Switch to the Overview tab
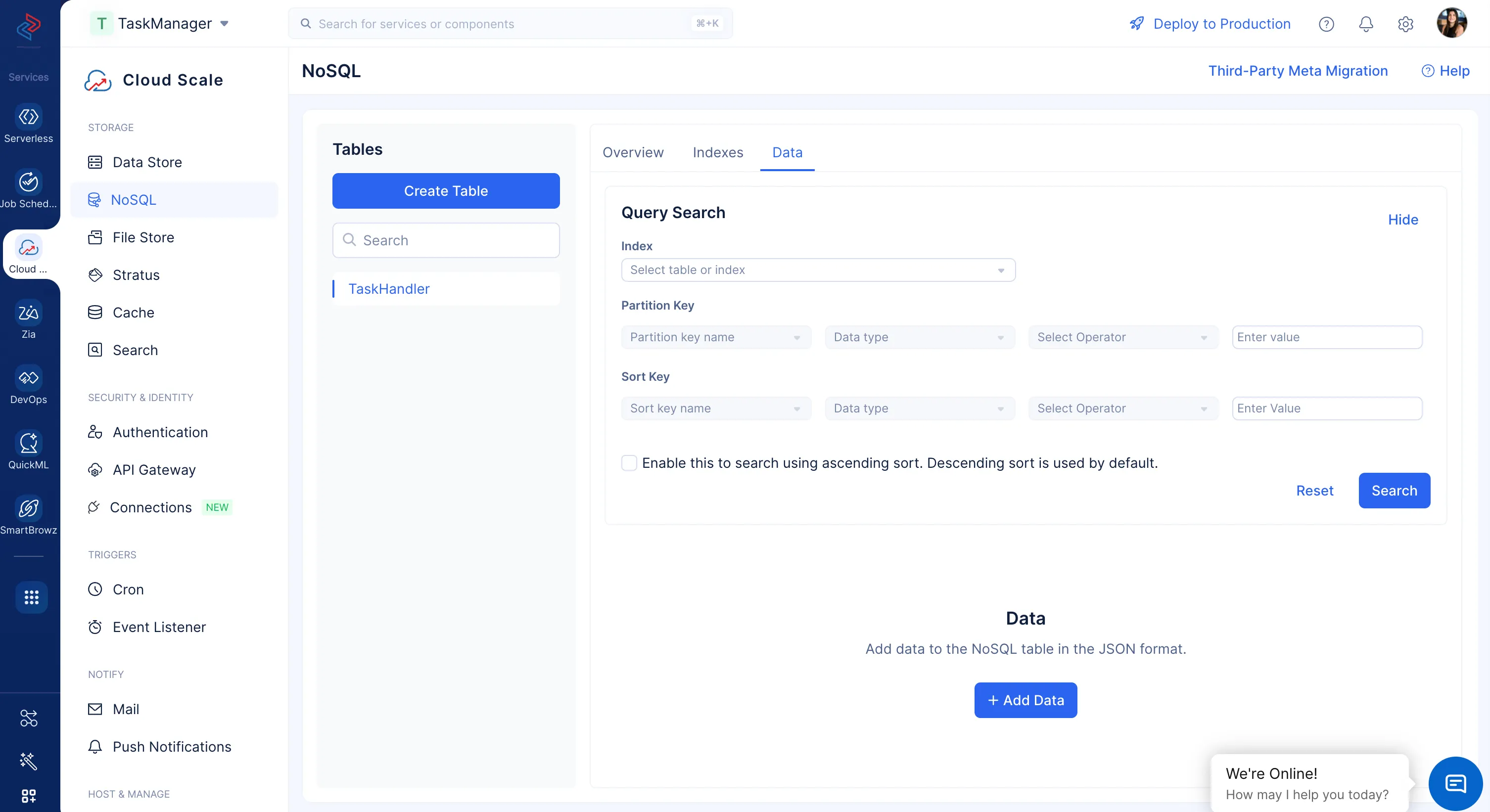Screen dimensions: 1490x812 point(633,152)
